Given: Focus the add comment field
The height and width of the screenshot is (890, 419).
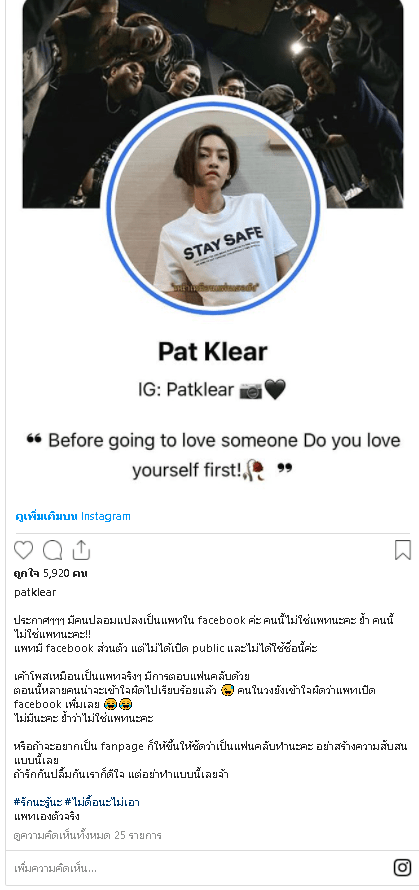Looking at the screenshot, I should click(x=202, y=868).
